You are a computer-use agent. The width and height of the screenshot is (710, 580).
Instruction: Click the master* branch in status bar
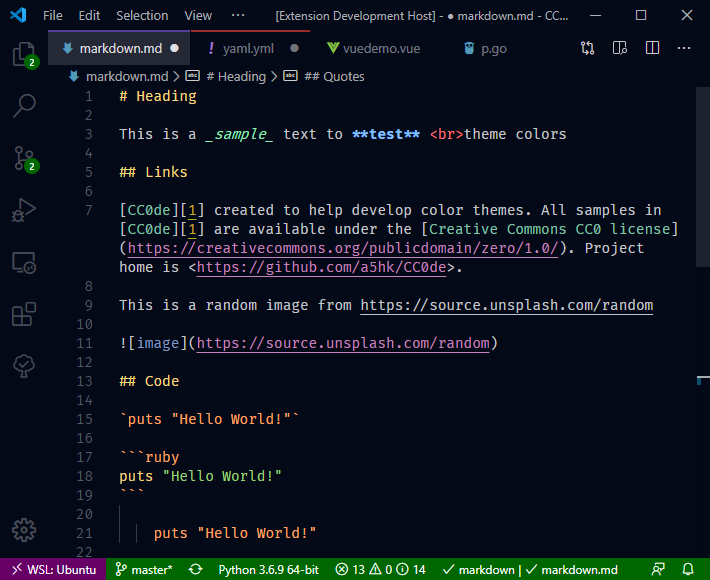click(144, 570)
